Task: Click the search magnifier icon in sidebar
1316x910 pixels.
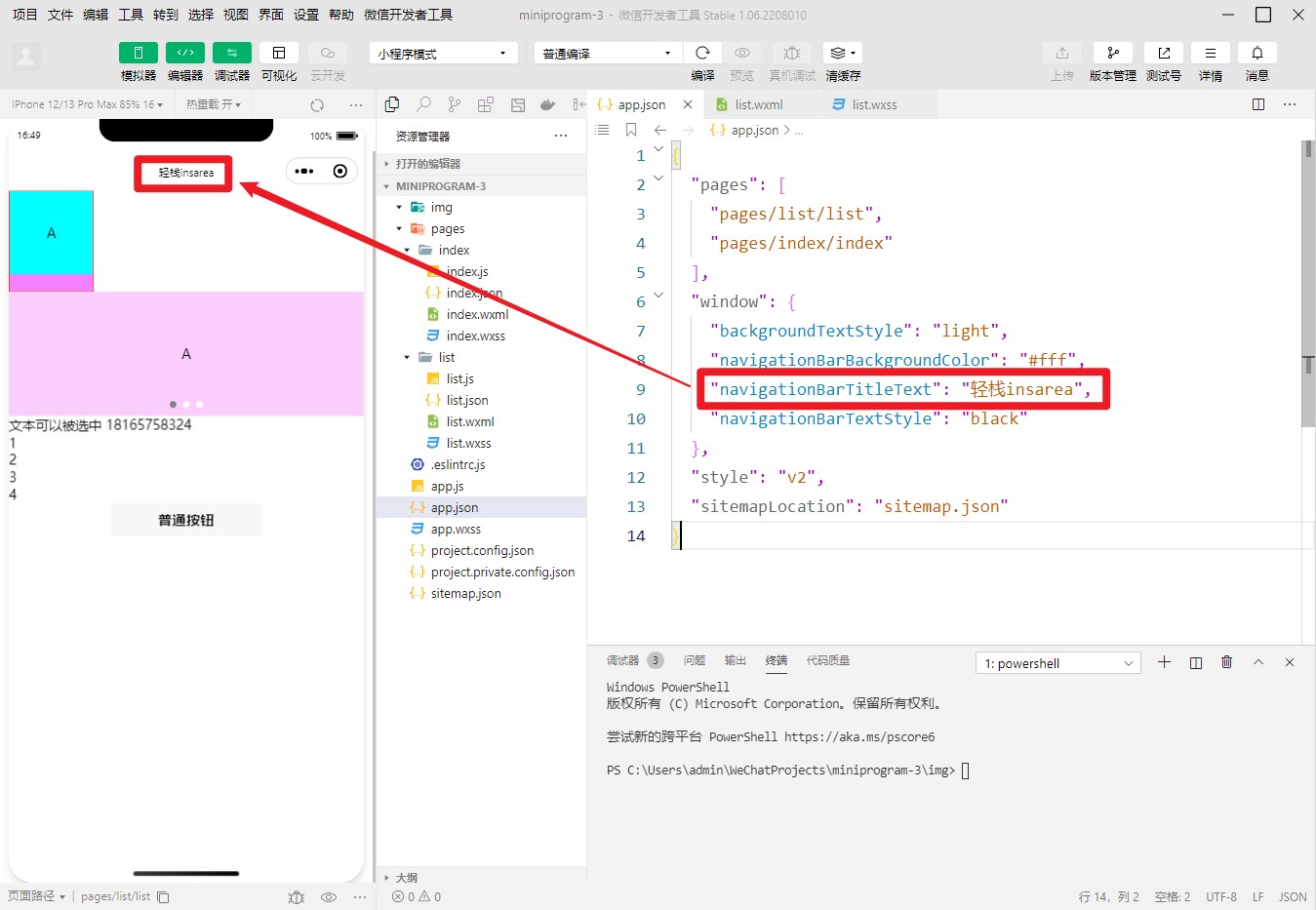Action: [423, 104]
